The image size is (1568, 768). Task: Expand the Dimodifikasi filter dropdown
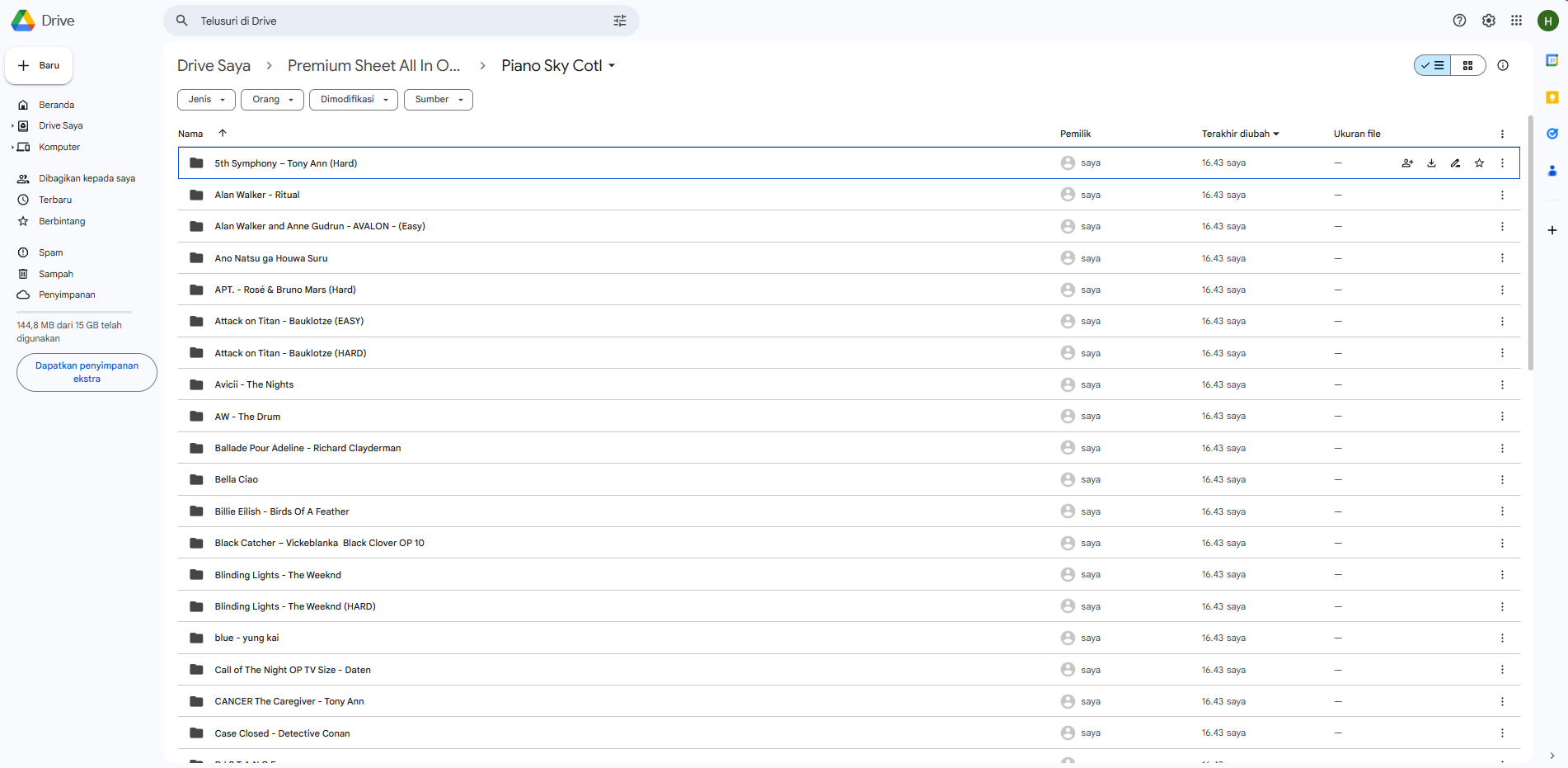coord(354,99)
